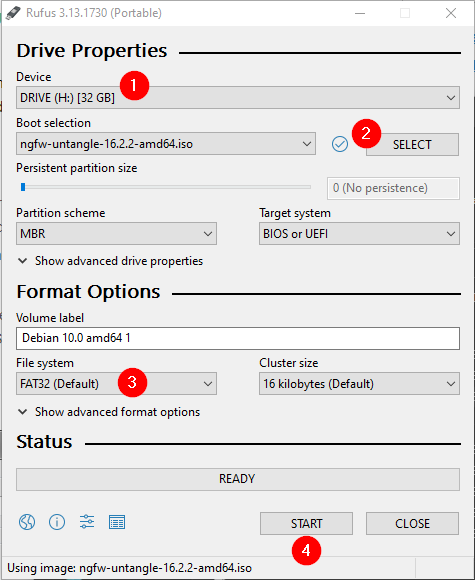Click the checksum checkmark icon
The width and height of the screenshot is (475, 580).
click(340, 144)
